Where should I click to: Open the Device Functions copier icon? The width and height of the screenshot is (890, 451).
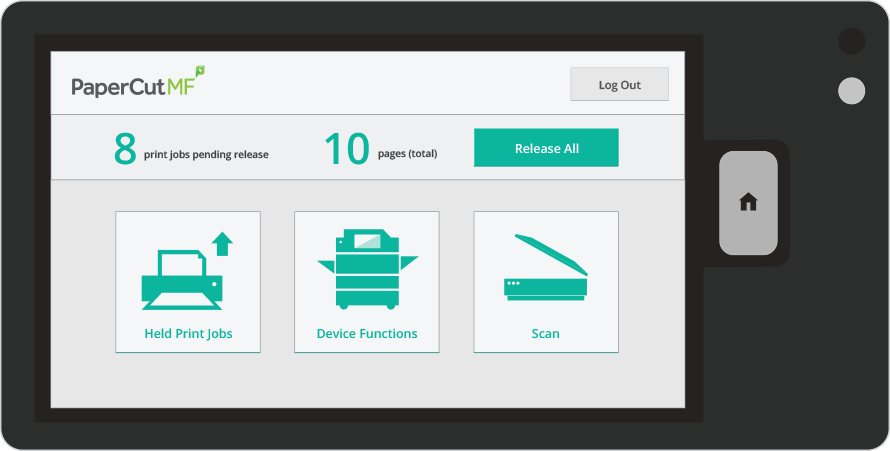click(x=366, y=269)
